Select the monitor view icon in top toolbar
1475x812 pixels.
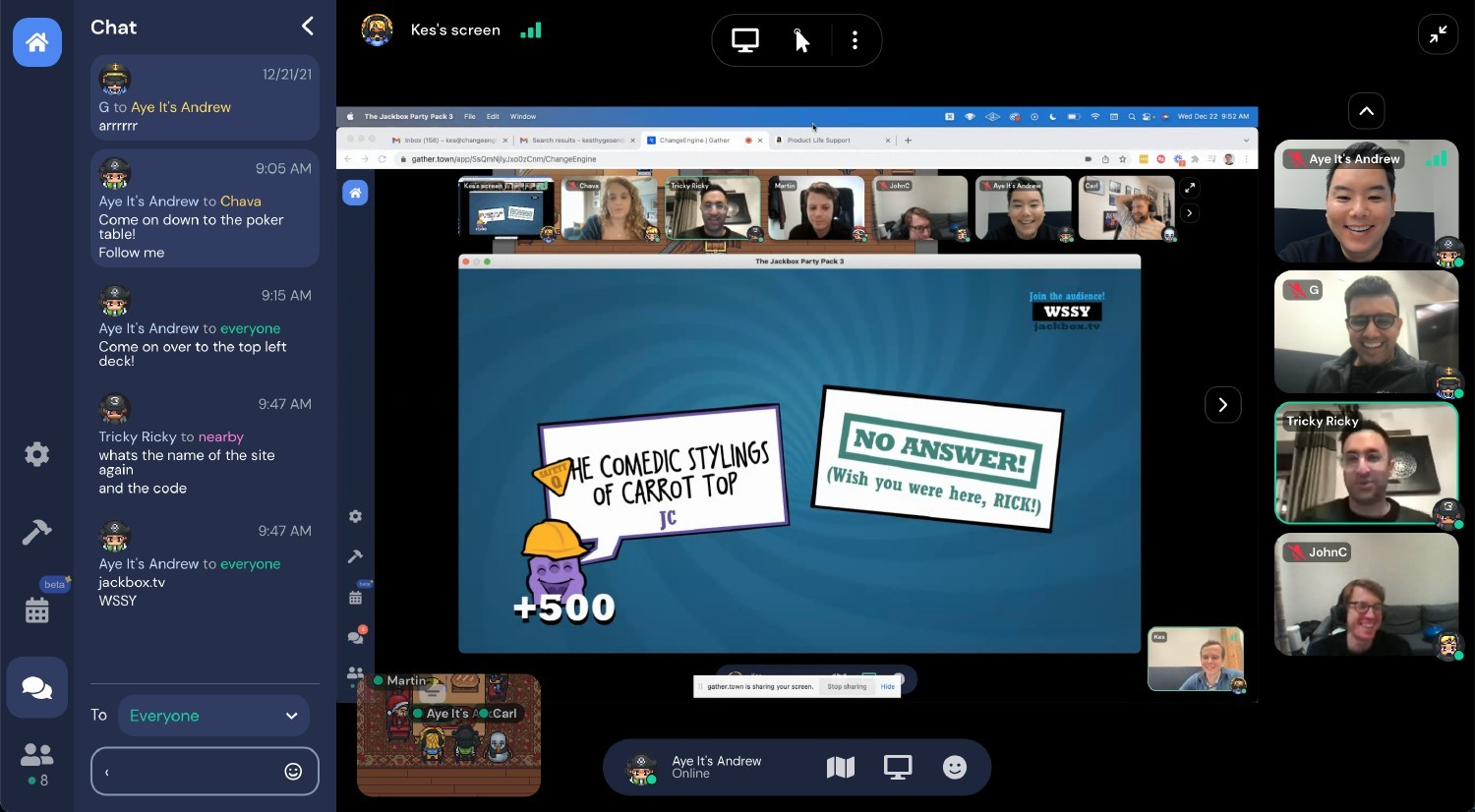[x=745, y=40]
